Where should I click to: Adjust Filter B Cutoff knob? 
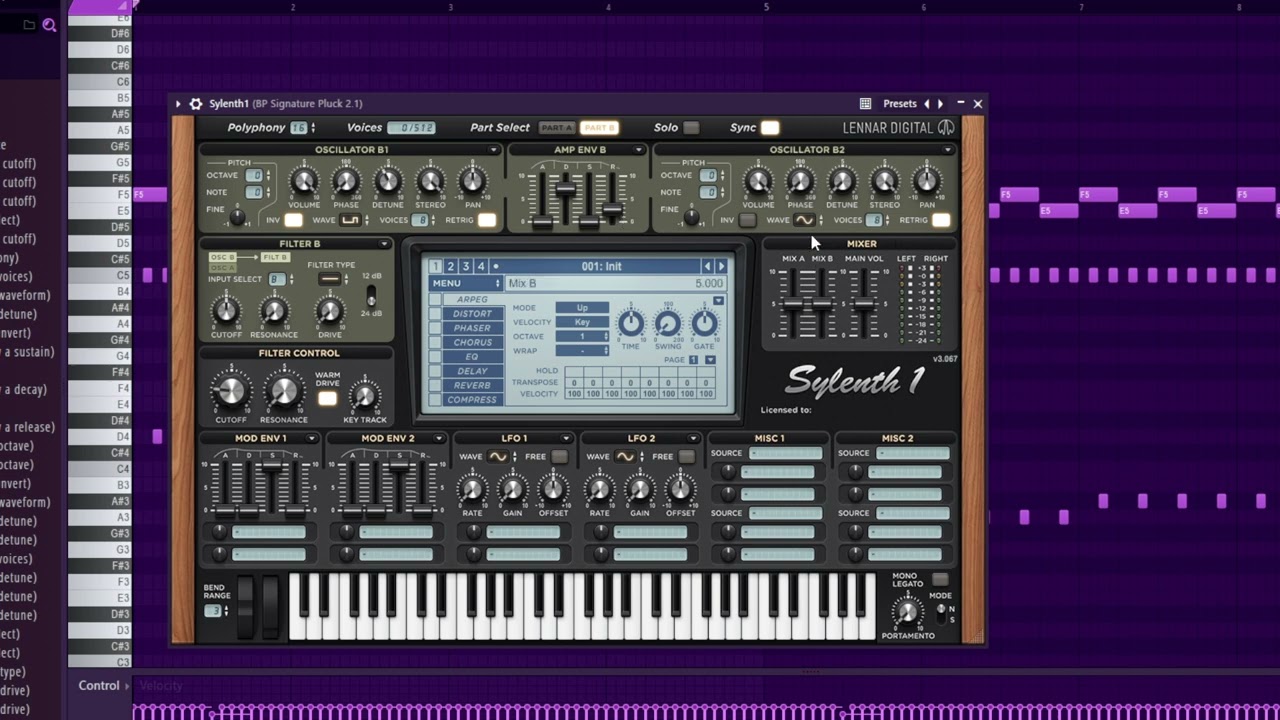(227, 311)
